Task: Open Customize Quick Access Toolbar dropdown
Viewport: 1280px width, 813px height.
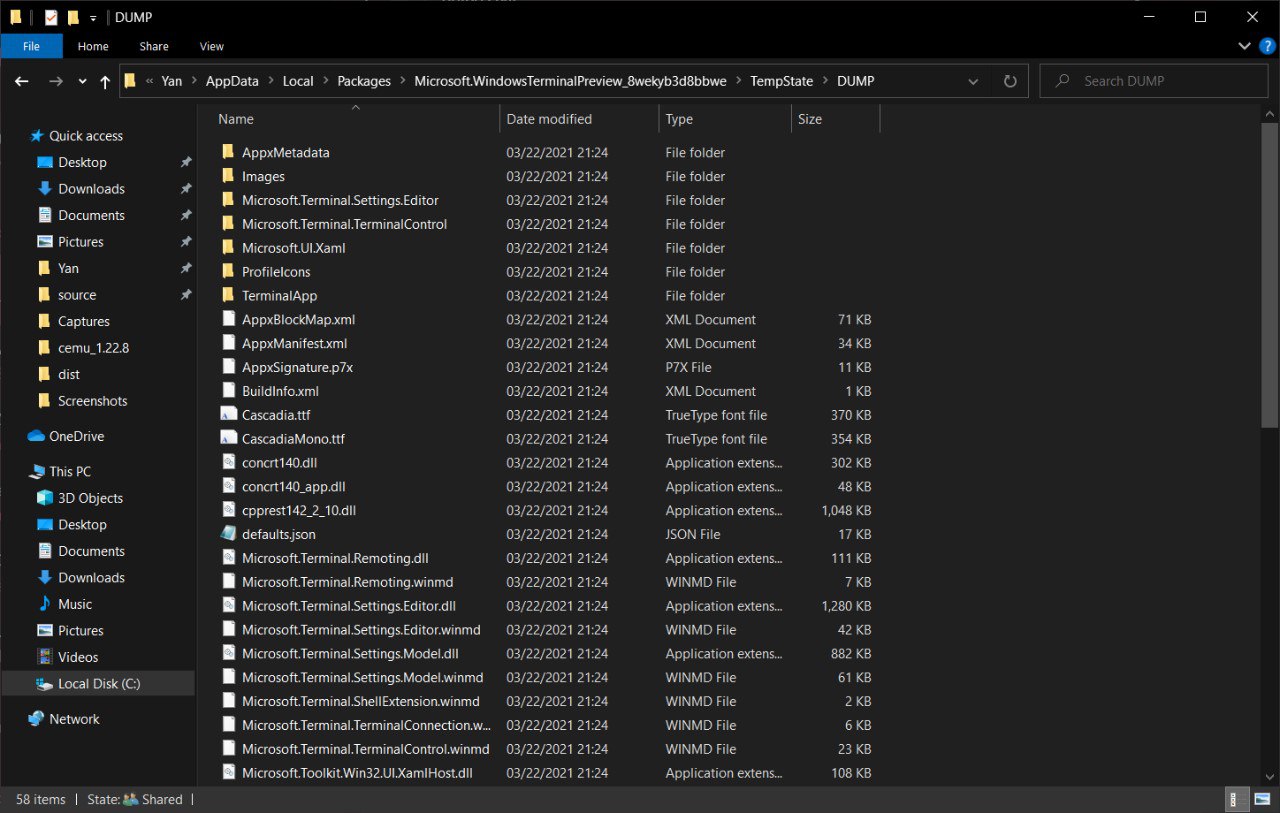Action: (93, 18)
